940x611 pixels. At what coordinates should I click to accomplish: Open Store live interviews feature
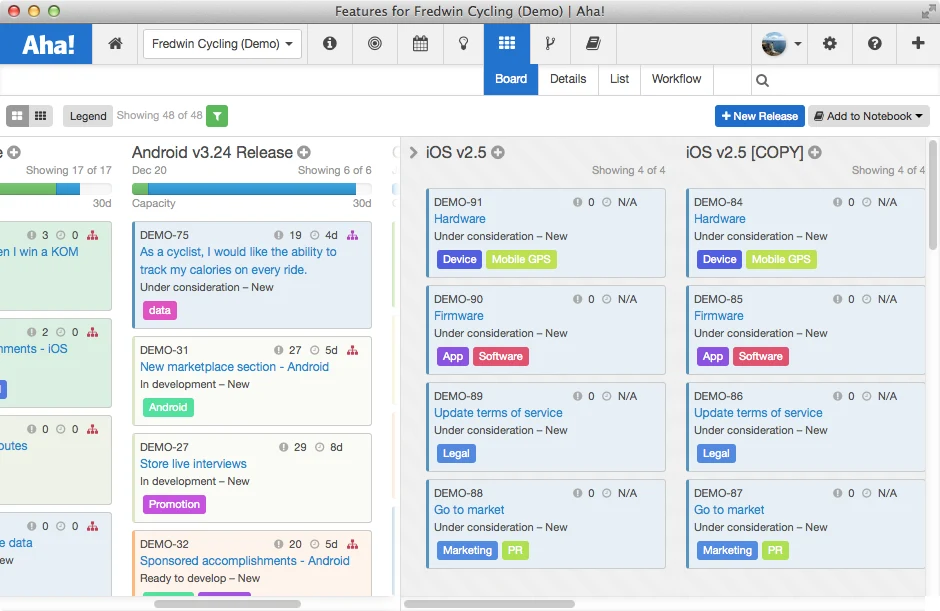[x=193, y=463]
